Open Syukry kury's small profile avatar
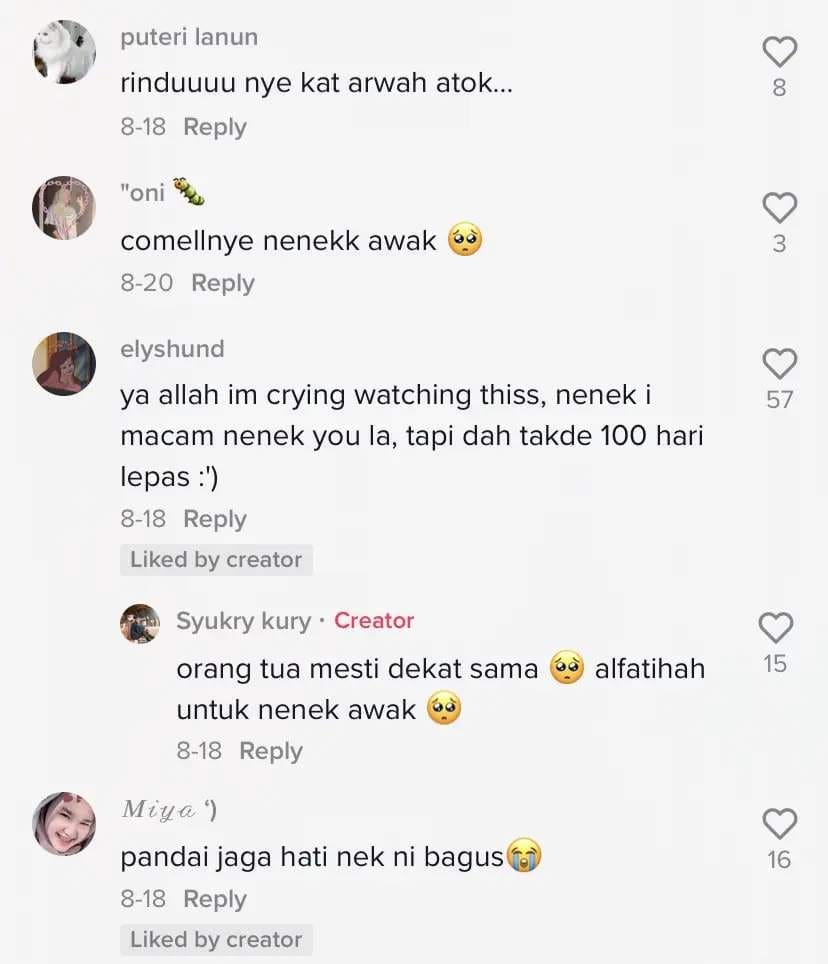The height and width of the screenshot is (964, 828). point(140,623)
